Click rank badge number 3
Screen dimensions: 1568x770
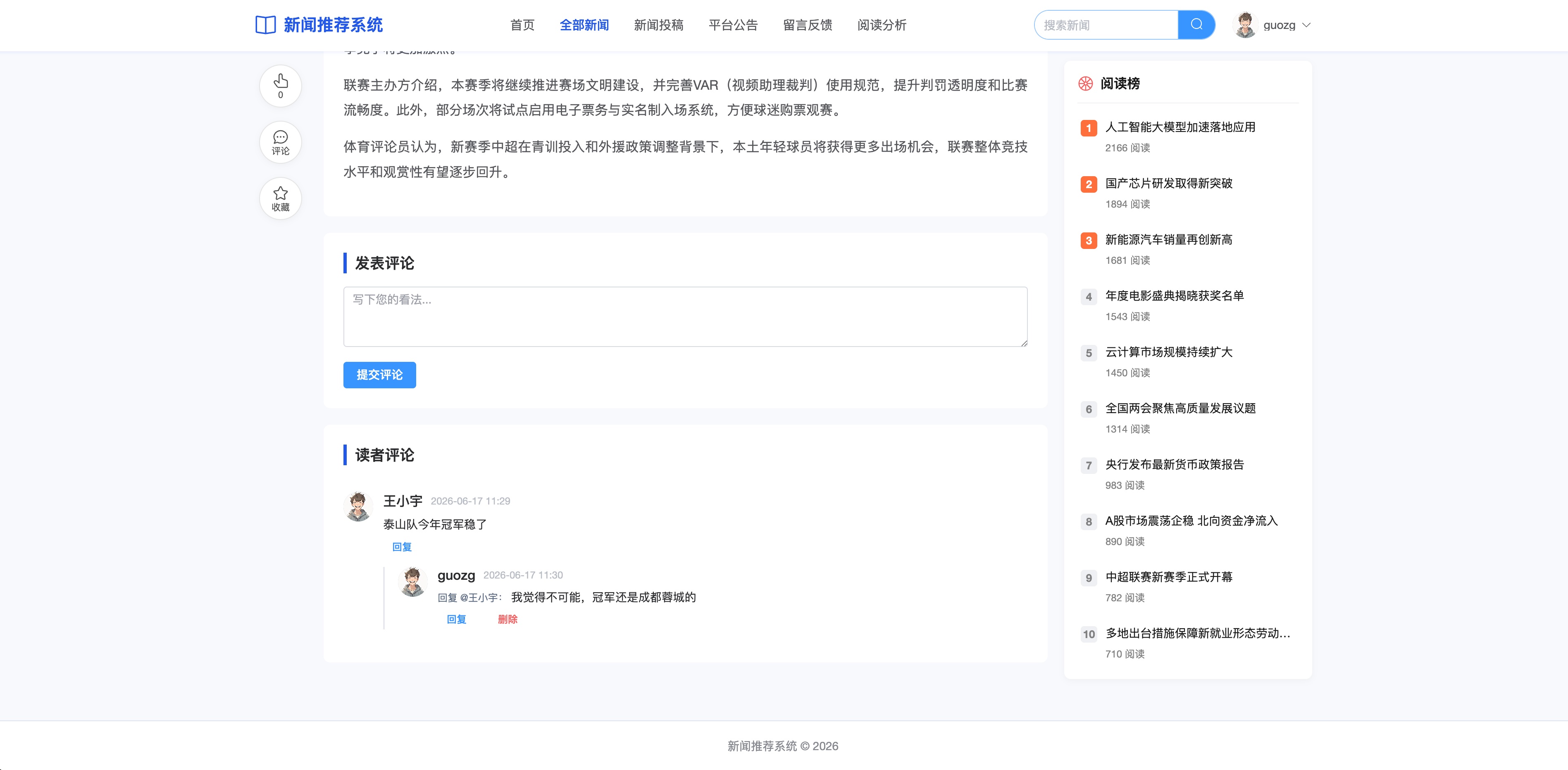[x=1088, y=241]
